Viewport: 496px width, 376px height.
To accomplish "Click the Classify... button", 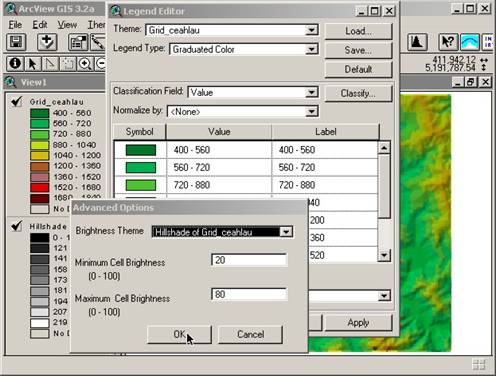I will (358, 94).
